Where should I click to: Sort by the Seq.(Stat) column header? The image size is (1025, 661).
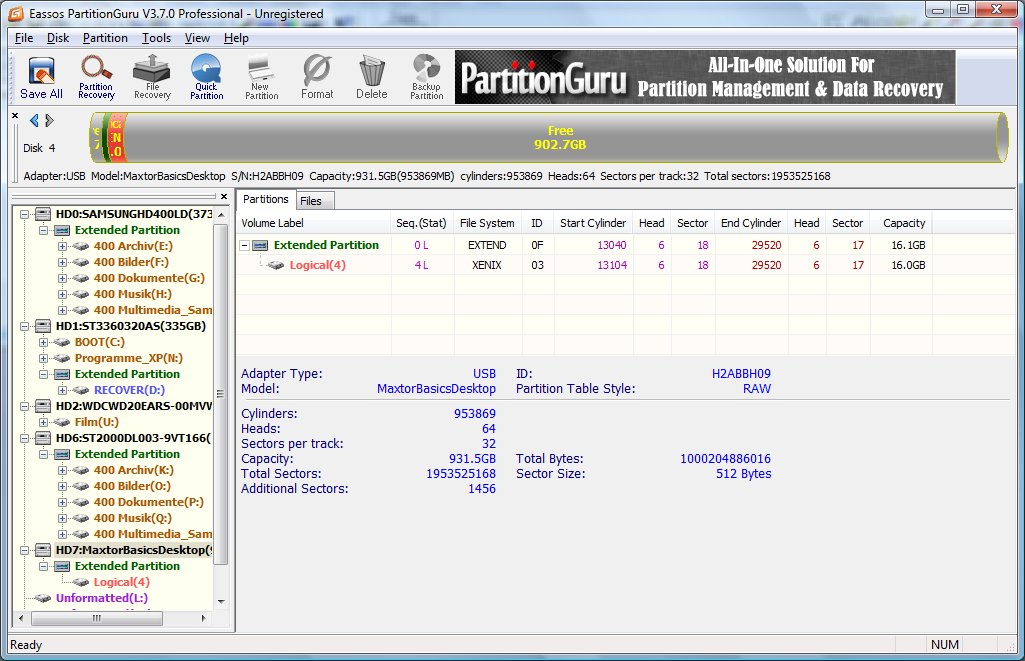pyautogui.click(x=421, y=223)
